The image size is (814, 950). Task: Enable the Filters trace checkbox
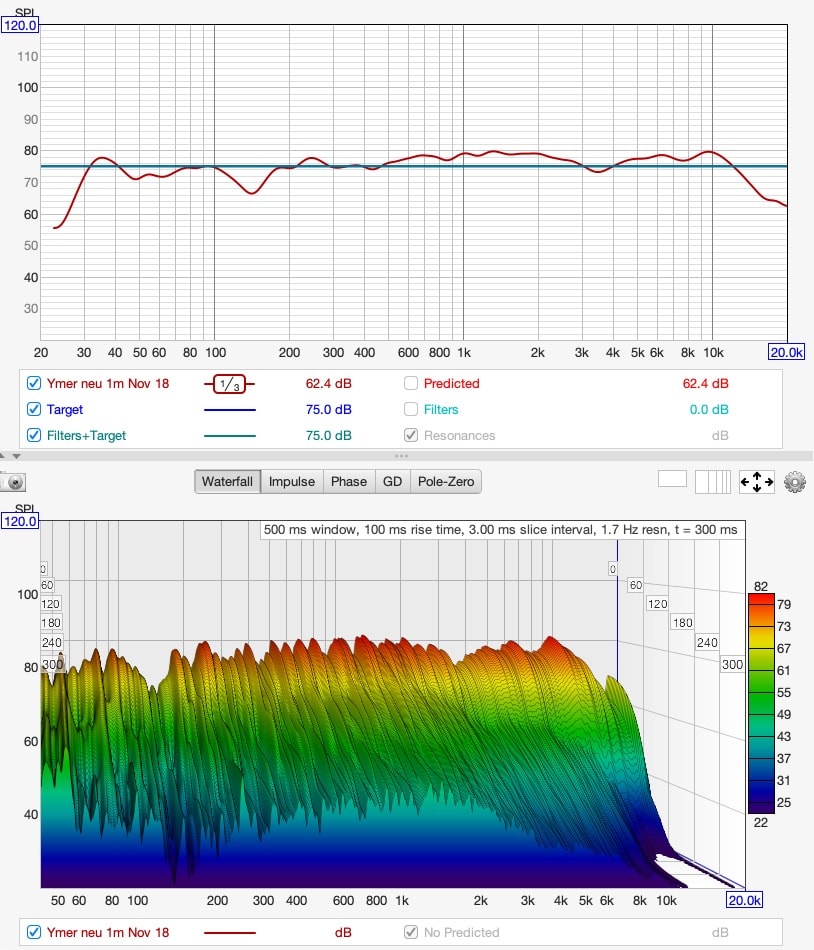point(411,409)
